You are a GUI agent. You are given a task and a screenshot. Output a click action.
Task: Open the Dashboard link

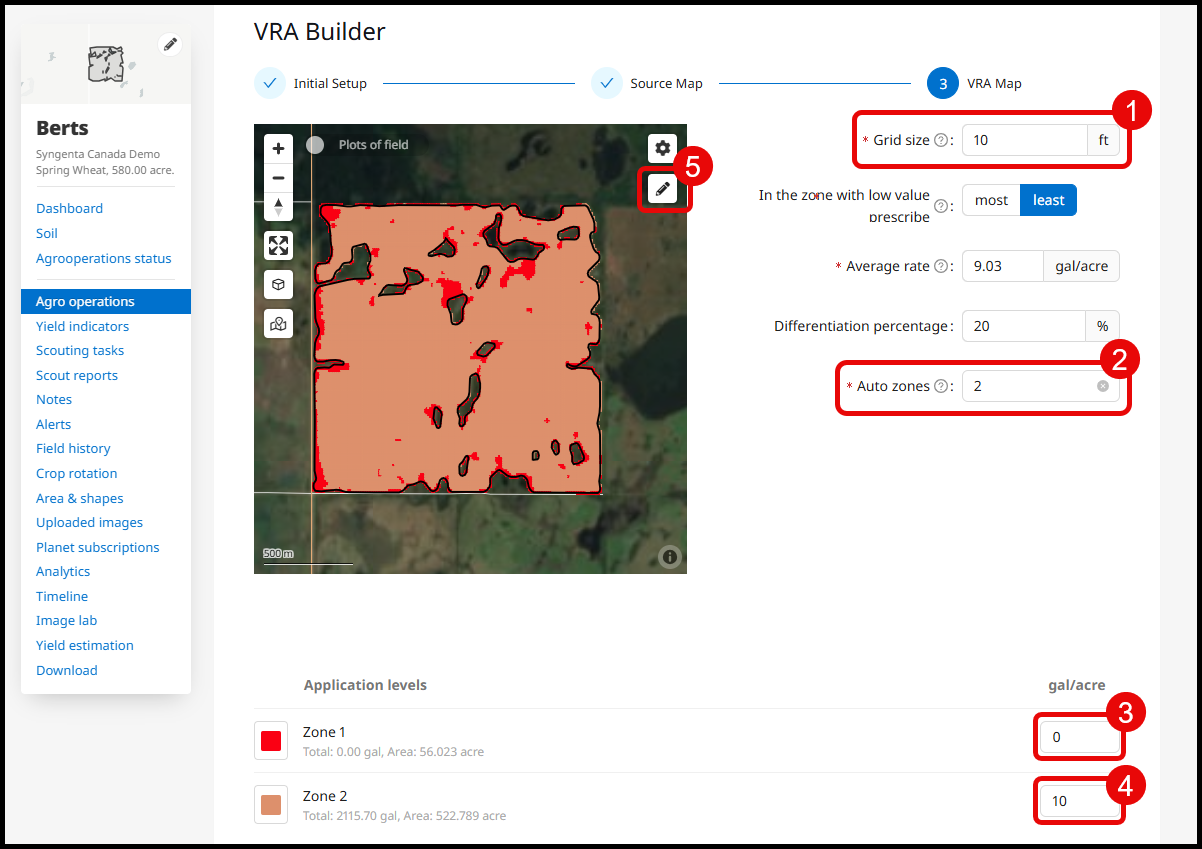(69, 208)
